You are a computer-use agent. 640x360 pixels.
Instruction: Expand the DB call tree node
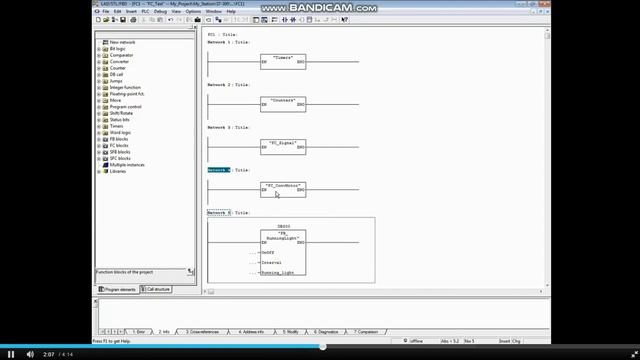pos(99,75)
